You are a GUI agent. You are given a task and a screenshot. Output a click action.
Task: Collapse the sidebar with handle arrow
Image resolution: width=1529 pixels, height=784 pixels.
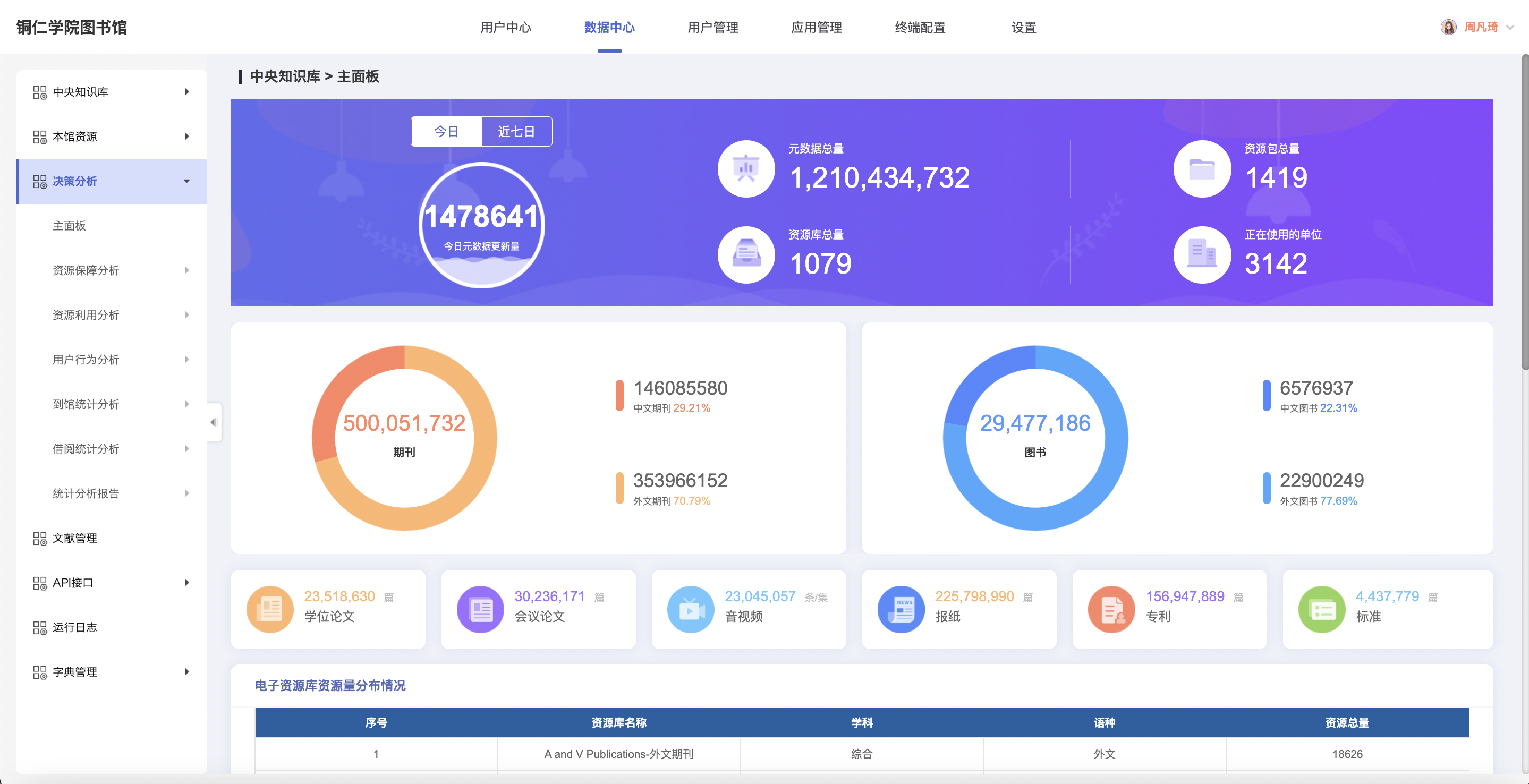click(x=214, y=422)
